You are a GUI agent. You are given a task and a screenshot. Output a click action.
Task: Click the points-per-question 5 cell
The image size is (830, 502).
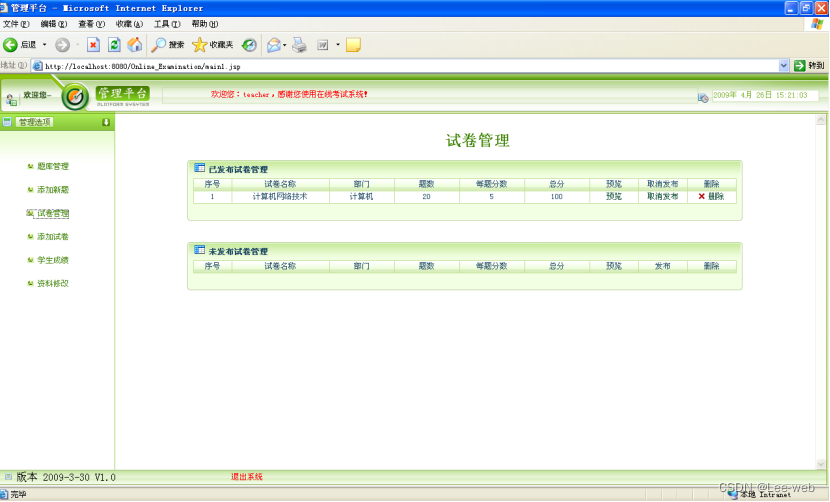pyautogui.click(x=491, y=196)
